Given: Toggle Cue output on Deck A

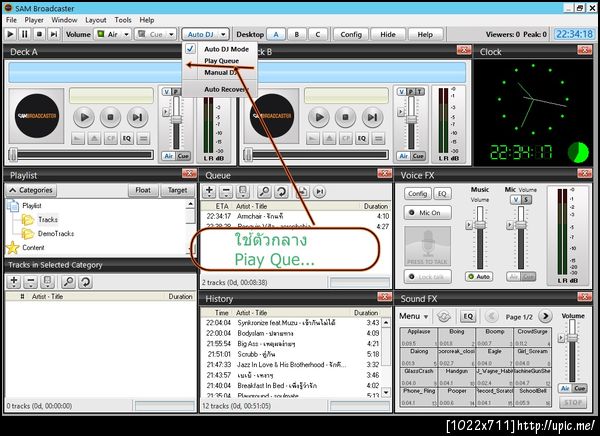Looking at the screenshot, I should click(183, 156).
